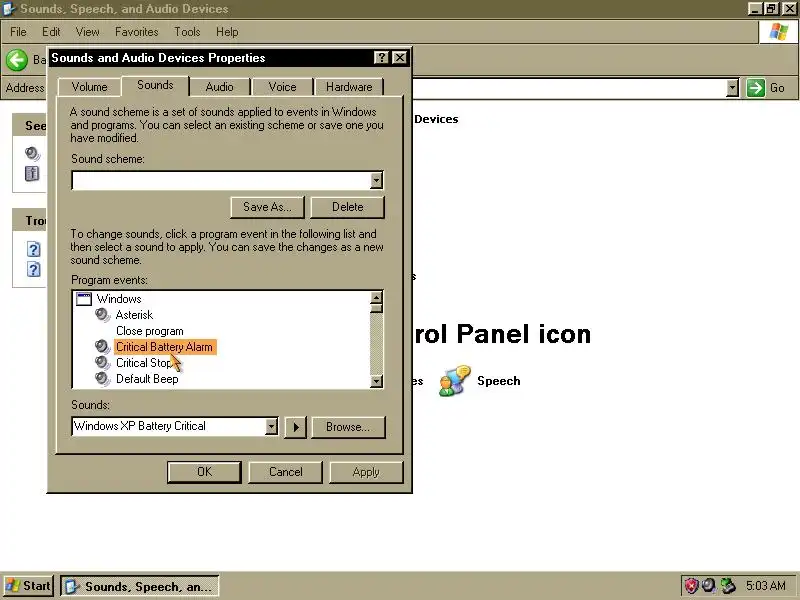This screenshot has height=600, width=800.
Task: Click the speaker icon beside Critical Stop
Action: pos(103,363)
